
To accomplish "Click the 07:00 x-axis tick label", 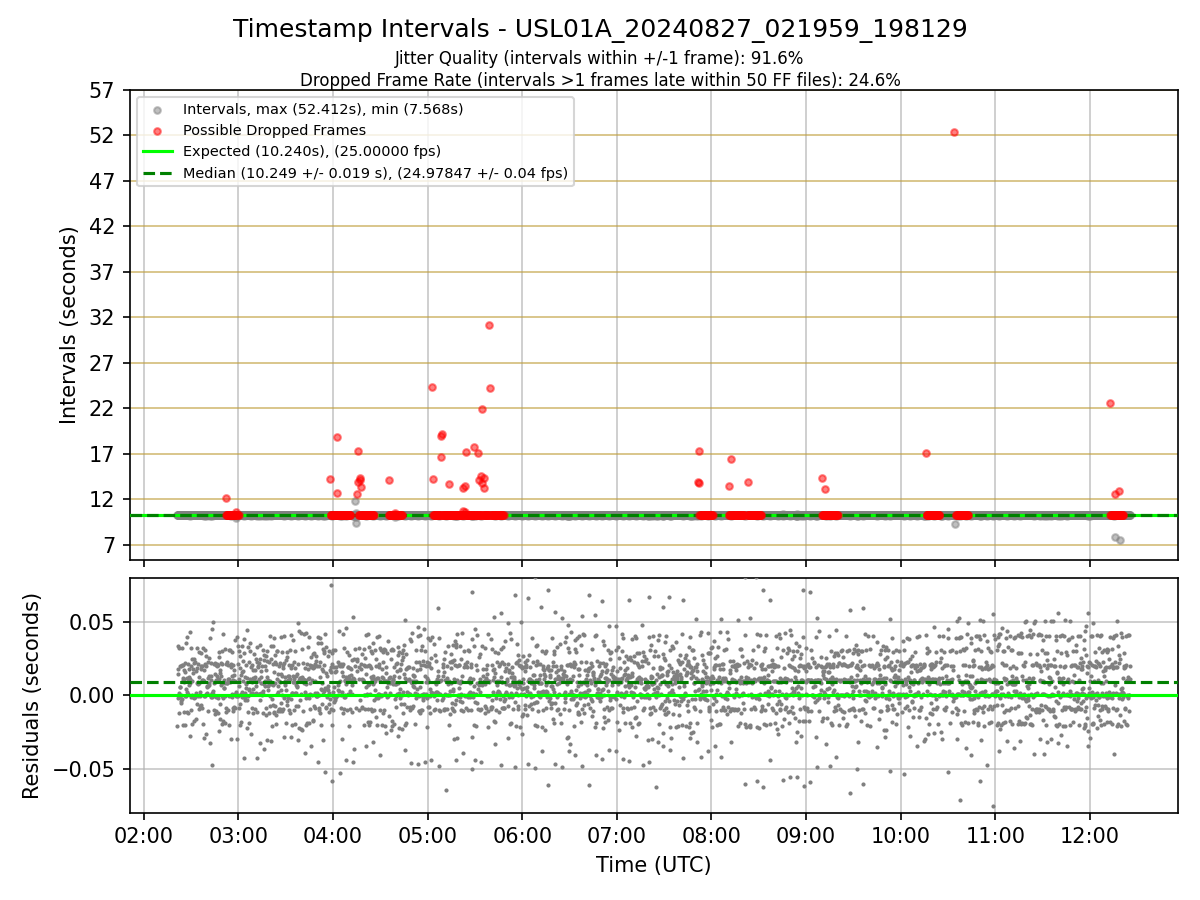I will tap(617, 836).
